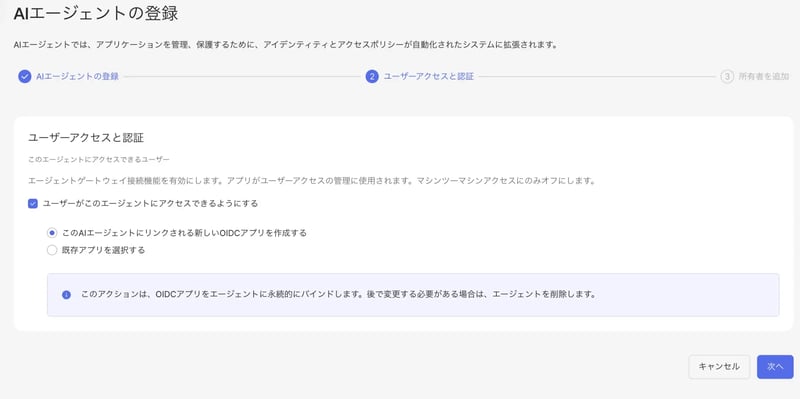Jump to the 所有者を追加 step label
Image resolution: width=800 pixels, height=399 pixels.
point(764,77)
